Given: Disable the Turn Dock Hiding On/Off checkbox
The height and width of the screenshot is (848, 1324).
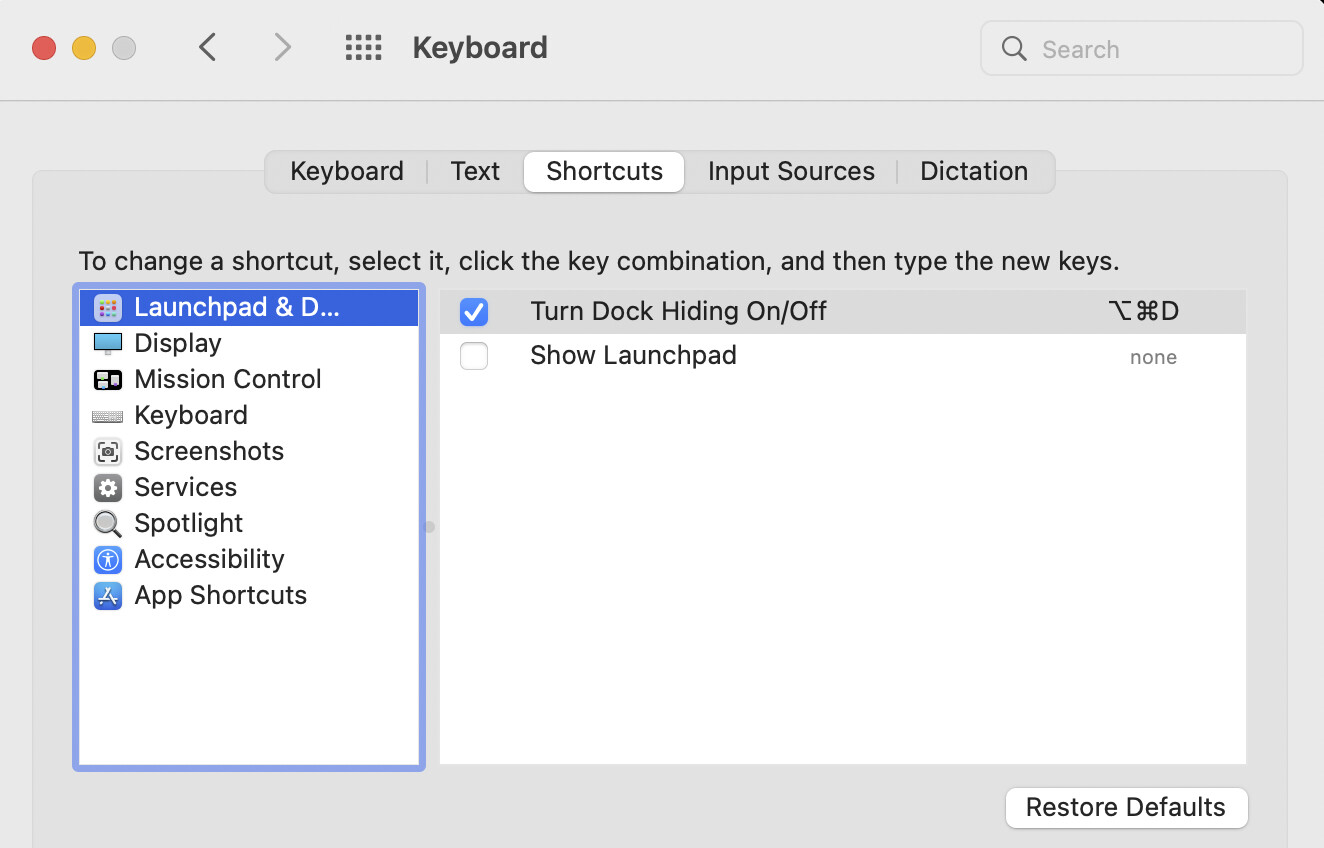Looking at the screenshot, I should click(474, 312).
